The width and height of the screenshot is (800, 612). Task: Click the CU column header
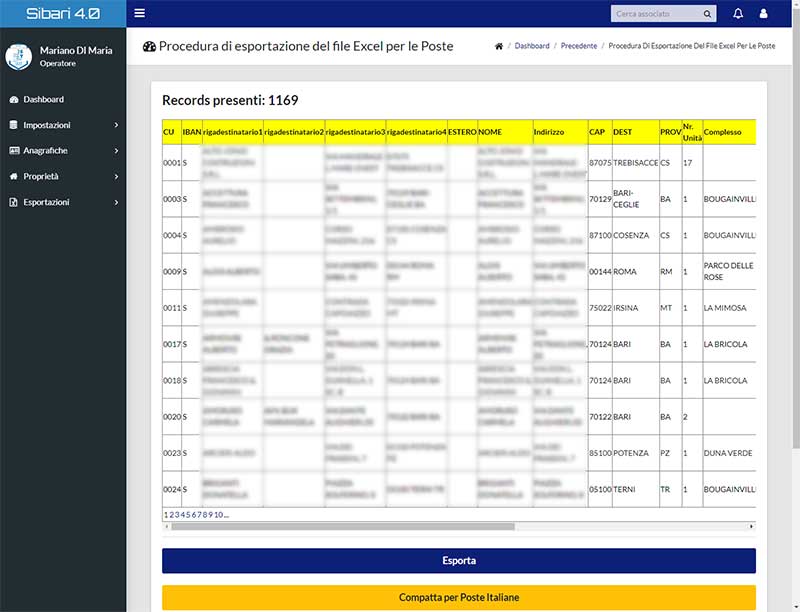[172, 132]
